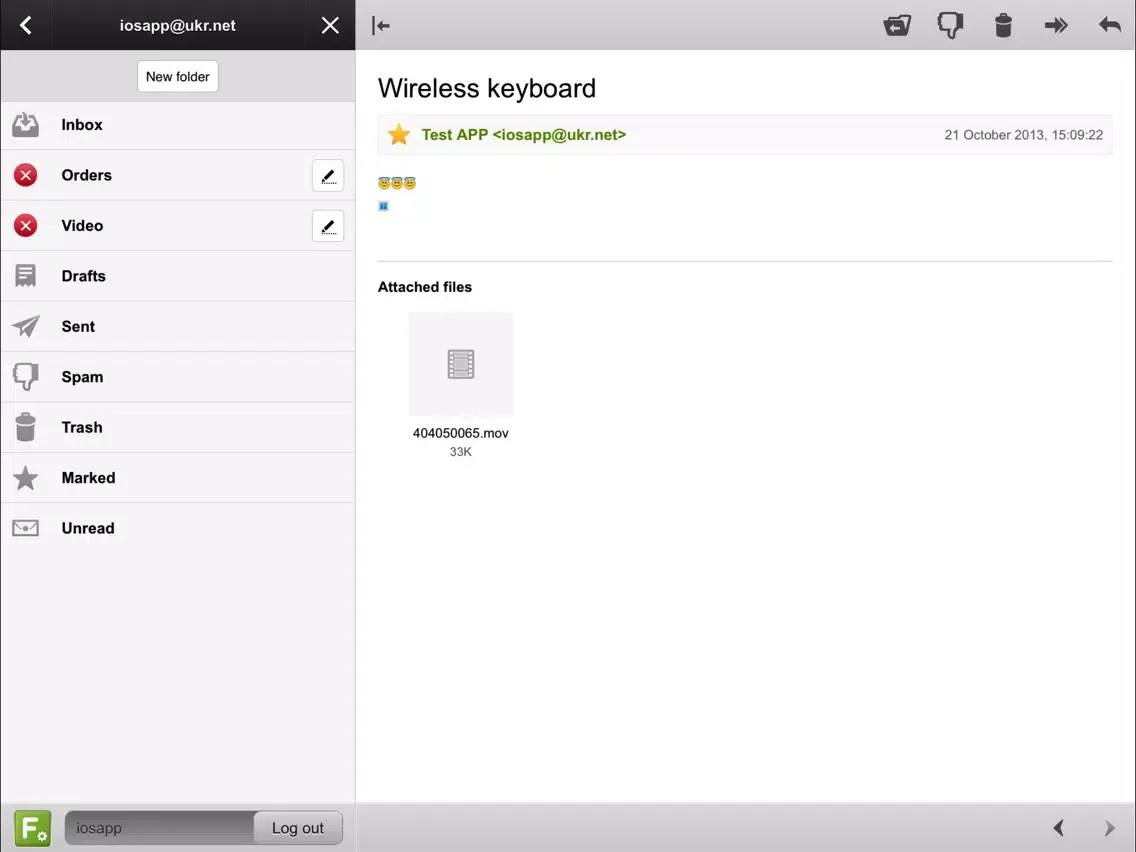This screenshot has height=852, width=1136.
Task: Unstar the Wireless keyboard message
Action: click(398, 135)
